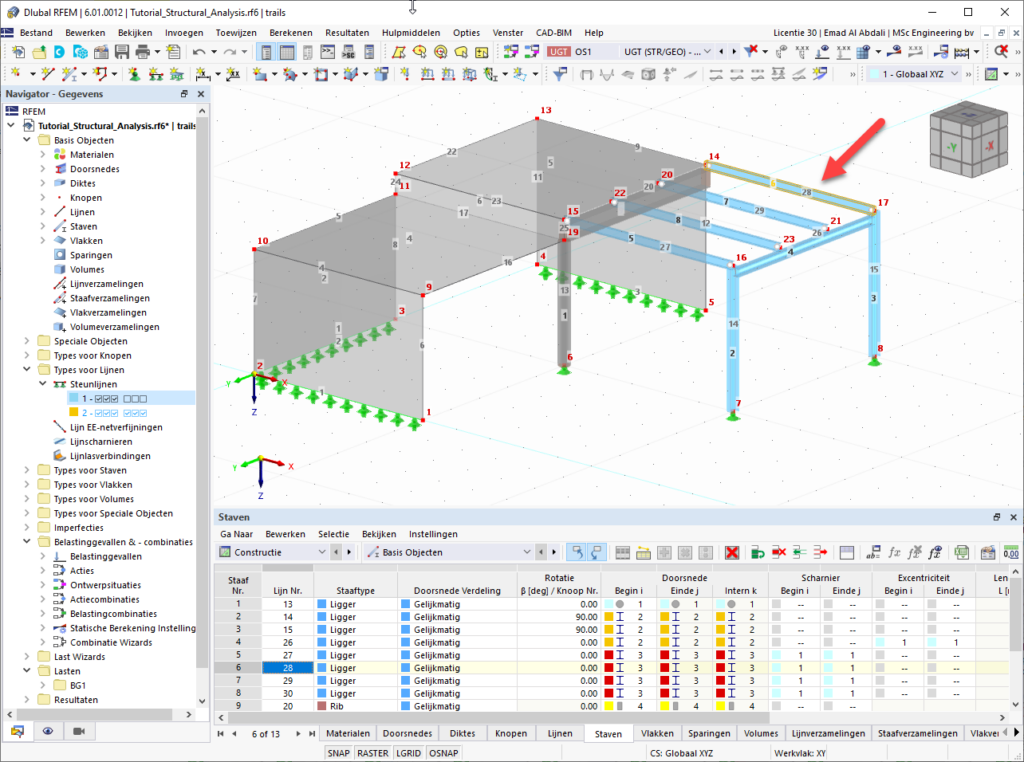Viewport: 1024px width, 762px height.
Task: Click the Save floppy disk icon
Action: [x=121, y=52]
